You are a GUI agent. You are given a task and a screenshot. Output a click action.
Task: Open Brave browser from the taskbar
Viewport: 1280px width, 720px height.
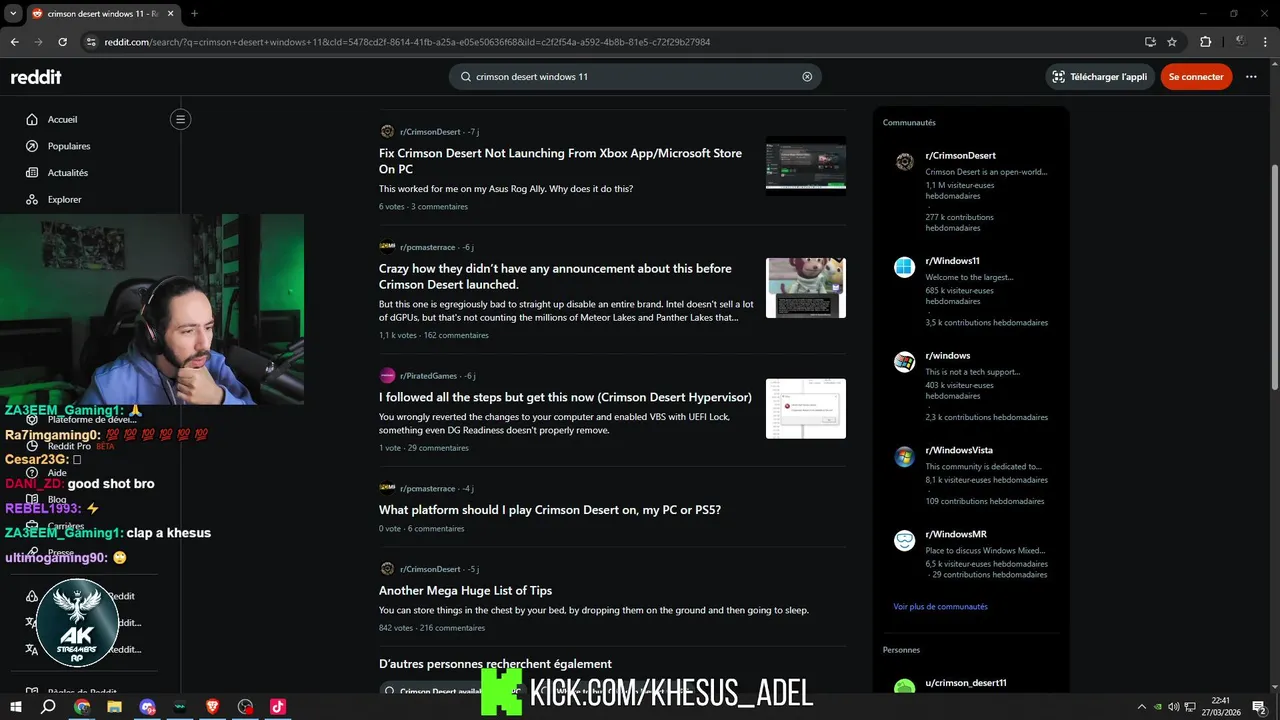pyautogui.click(x=212, y=706)
